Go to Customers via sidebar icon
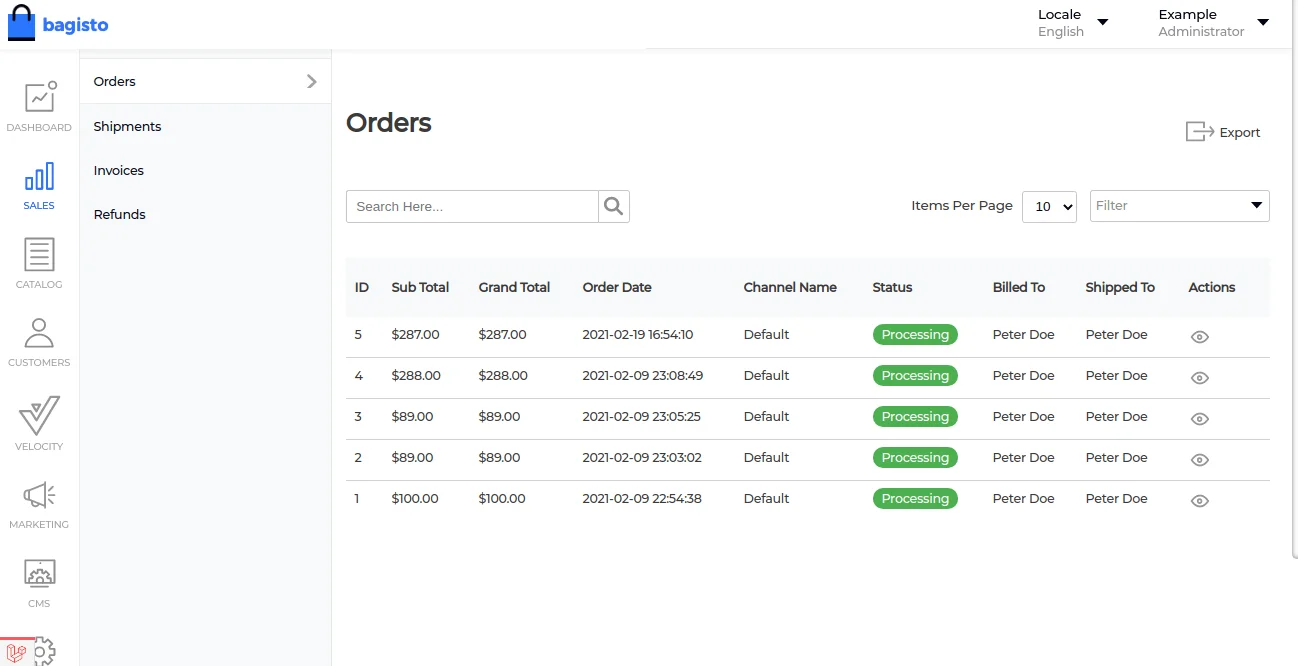The width and height of the screenshot is (1298, 666). [39, 334]
